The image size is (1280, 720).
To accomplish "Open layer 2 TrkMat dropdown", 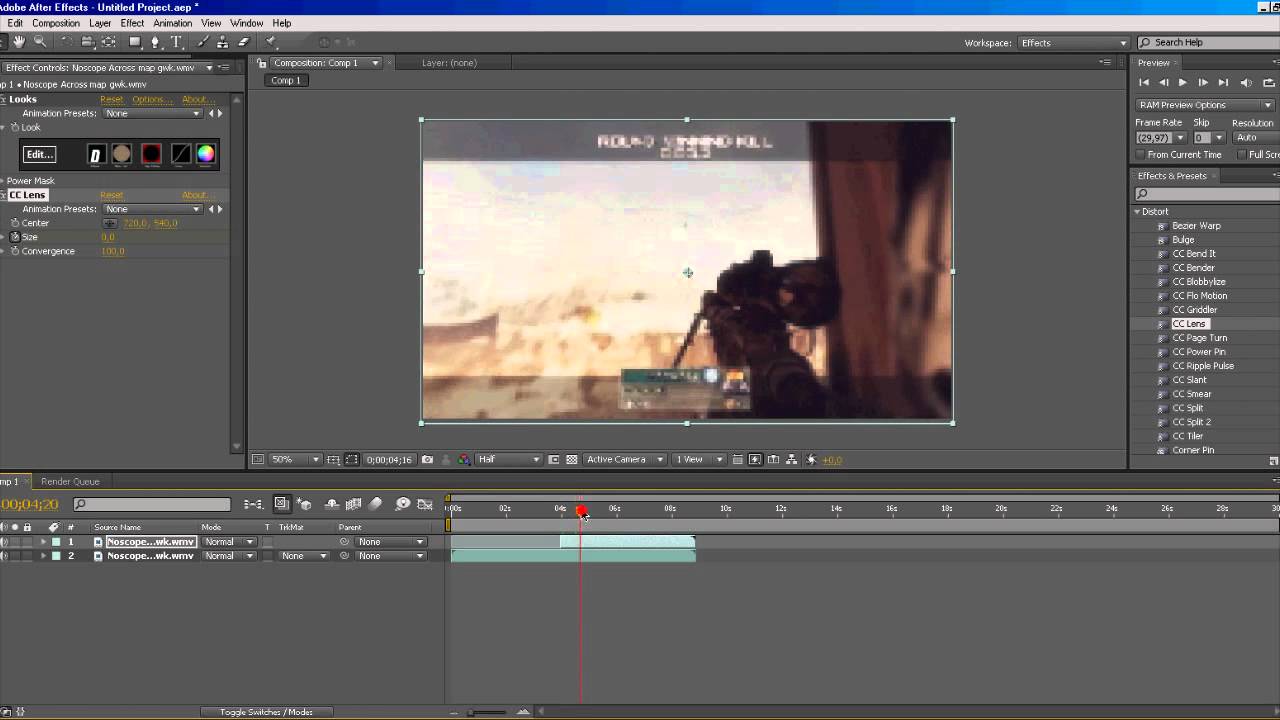I will click(305, 556).
